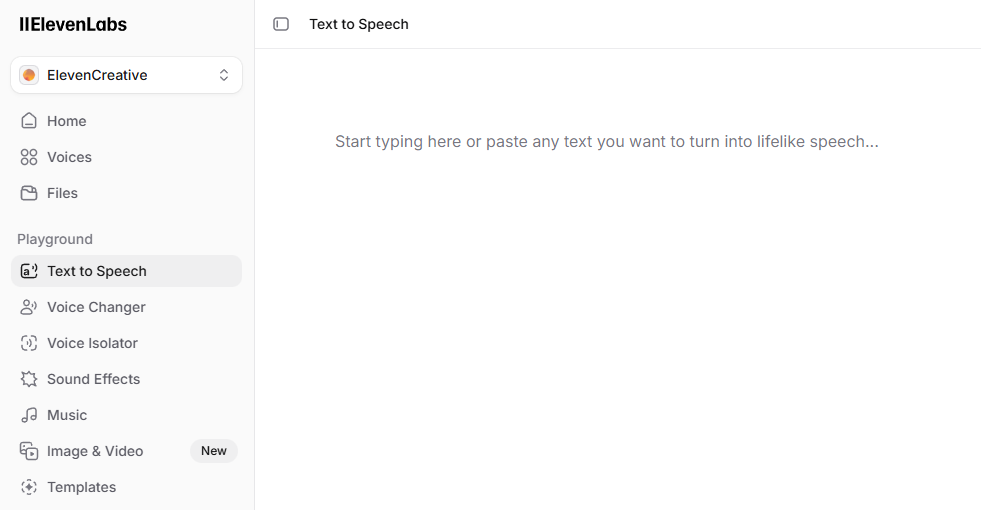This screenshot has height=510, width=981.
Task: Click the Templates icon
Action: point(29,487)
